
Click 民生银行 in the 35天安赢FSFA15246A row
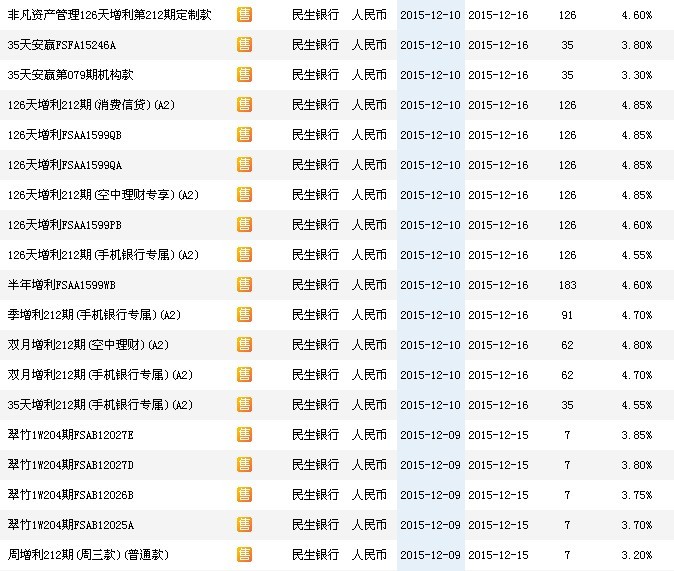click(316, 45)
